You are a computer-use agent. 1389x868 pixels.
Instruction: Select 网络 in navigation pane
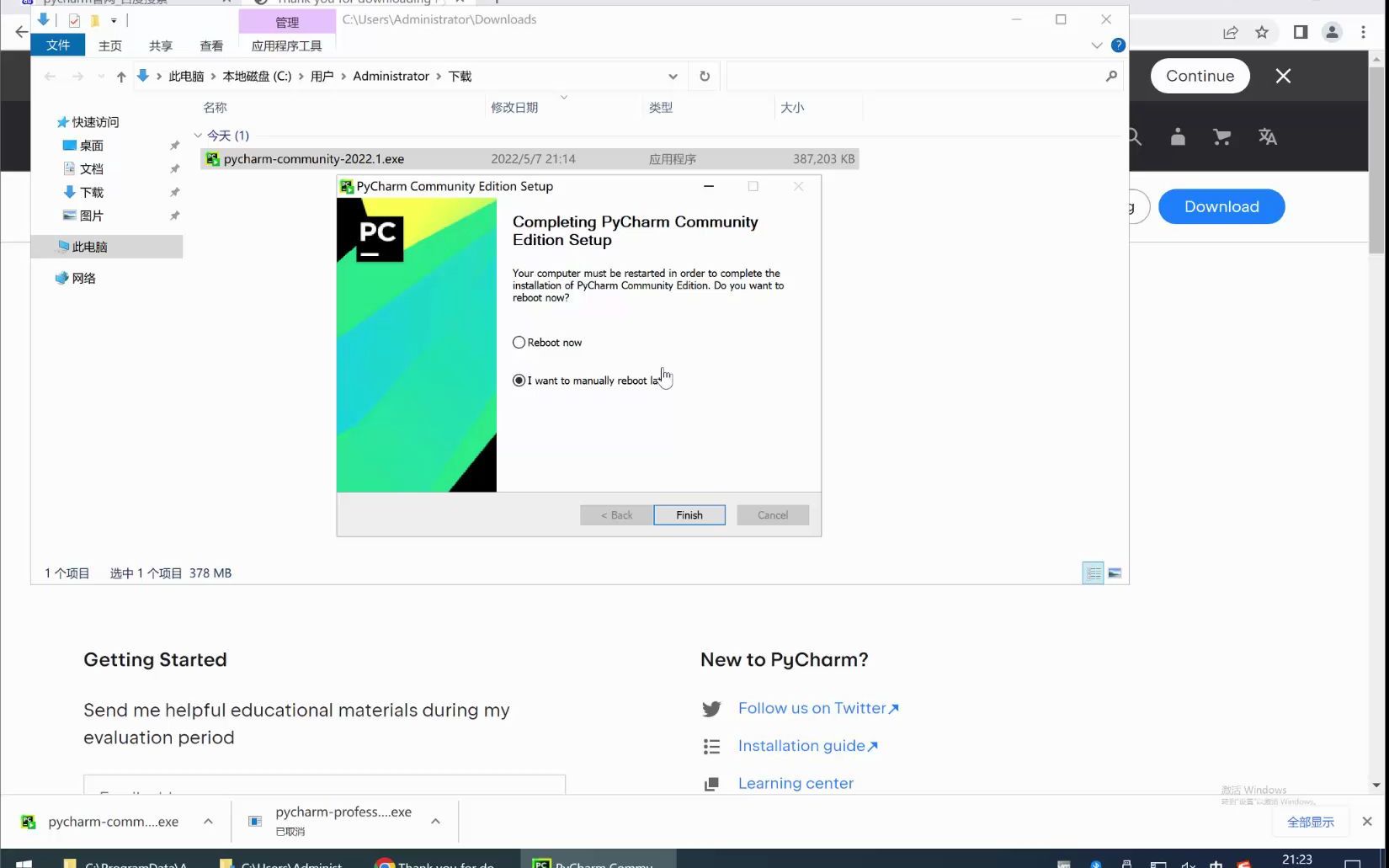(83, 279)
